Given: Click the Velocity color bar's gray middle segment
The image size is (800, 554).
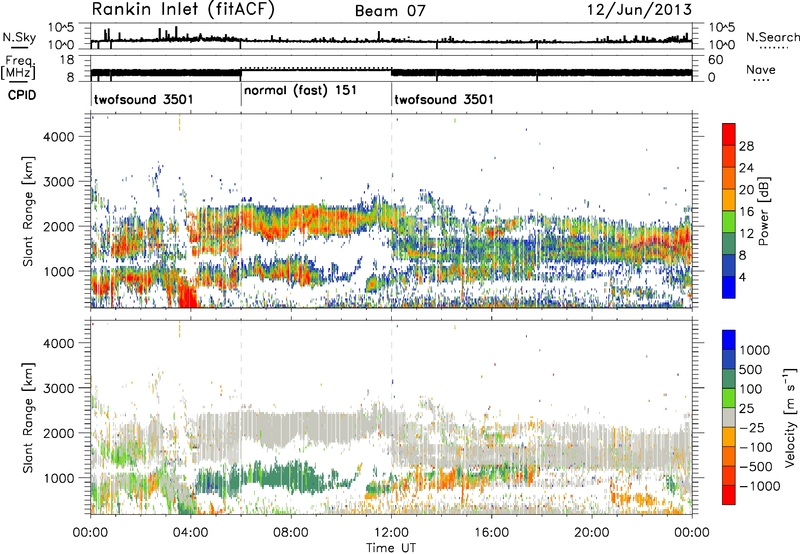Looking at the screenshot, I should 729,418.
